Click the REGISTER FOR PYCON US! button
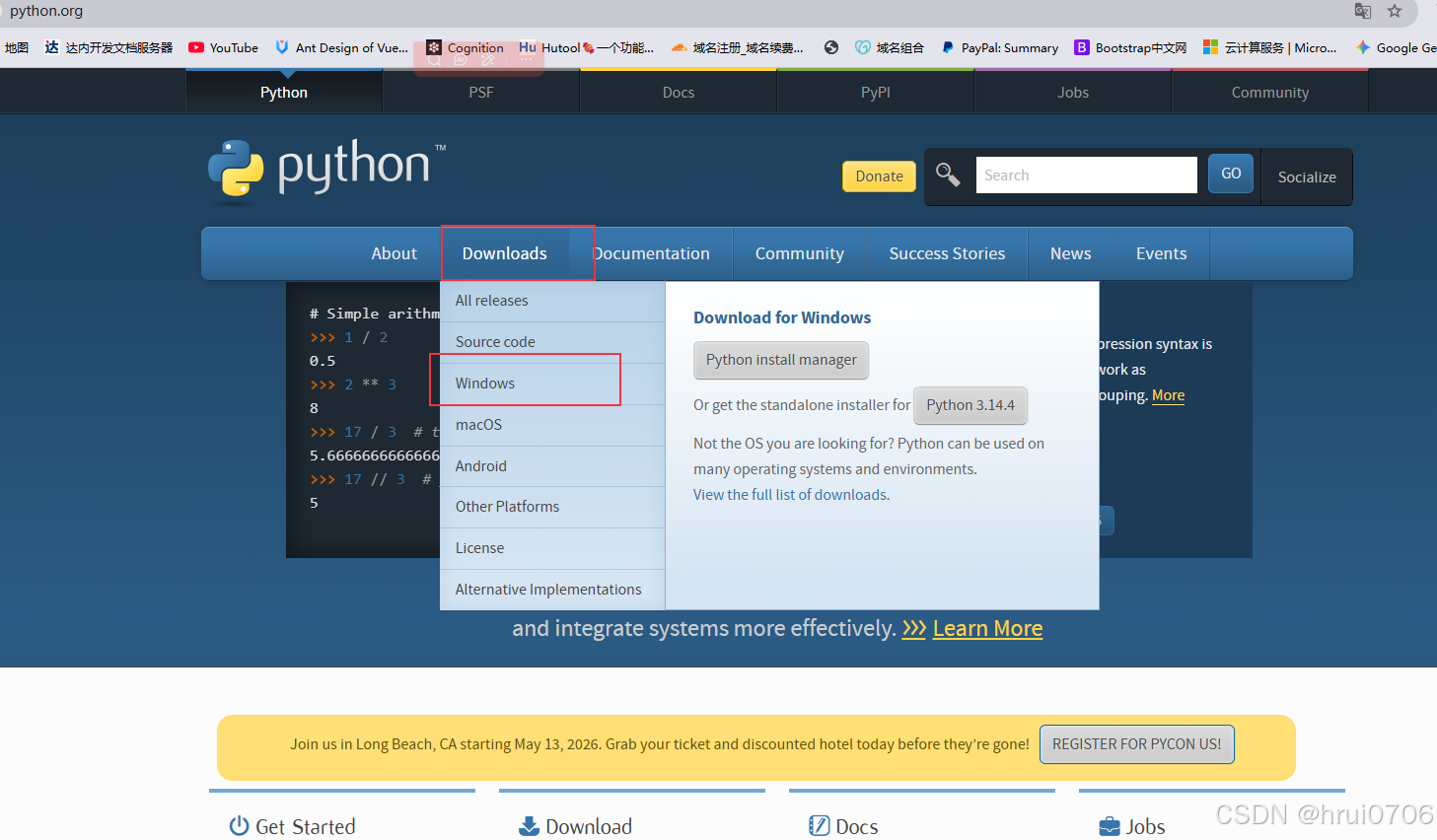This screenshot has width=1437, height=840. pyautogui.click(x=1136, y=744)
